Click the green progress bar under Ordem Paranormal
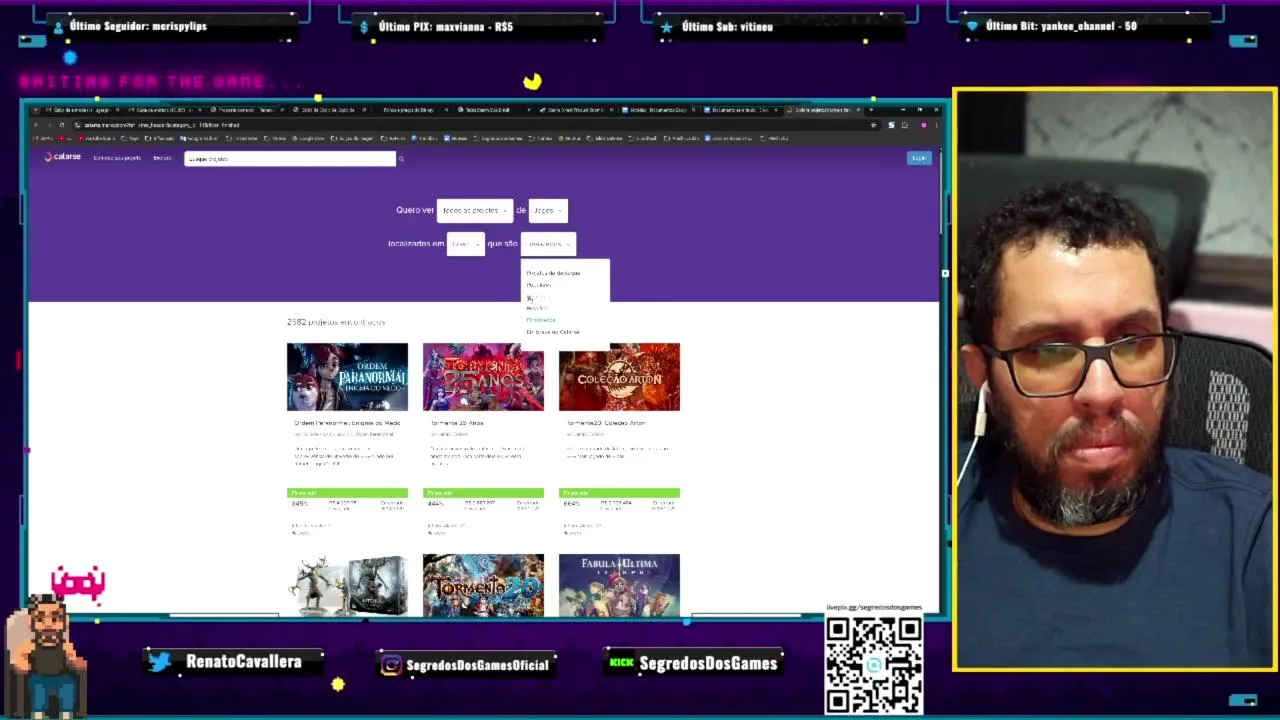Screen dimensions: 1280x720 pos(347,493)
